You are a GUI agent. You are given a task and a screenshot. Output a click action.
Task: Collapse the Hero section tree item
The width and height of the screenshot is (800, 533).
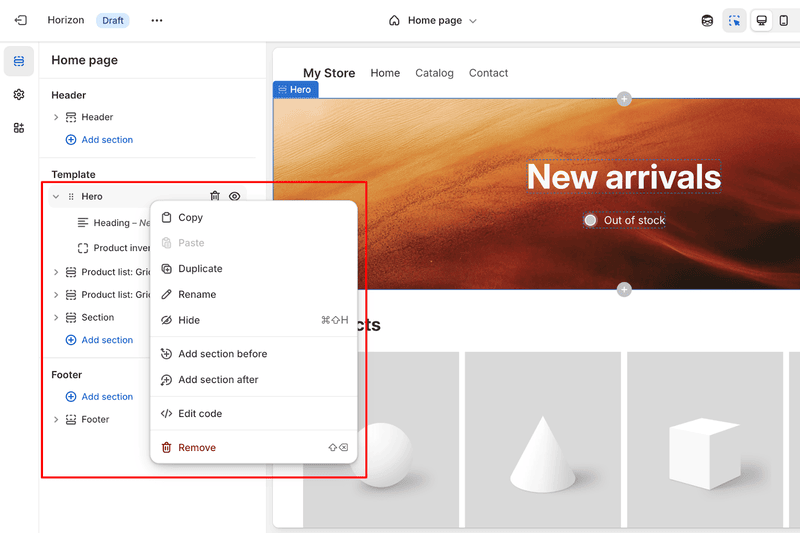[x=56, y=197]
